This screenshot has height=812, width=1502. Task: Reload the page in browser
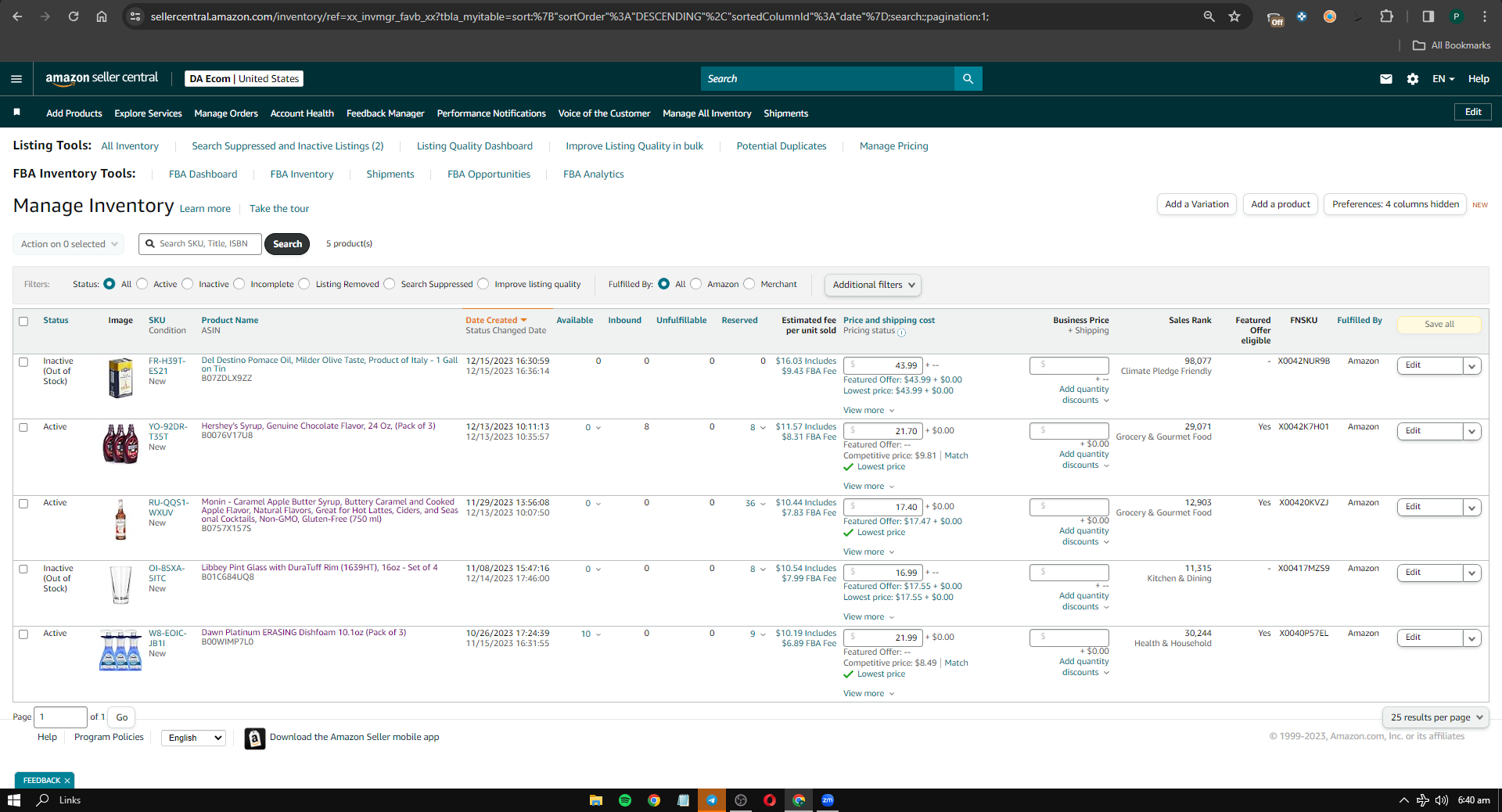click(74, 16)
